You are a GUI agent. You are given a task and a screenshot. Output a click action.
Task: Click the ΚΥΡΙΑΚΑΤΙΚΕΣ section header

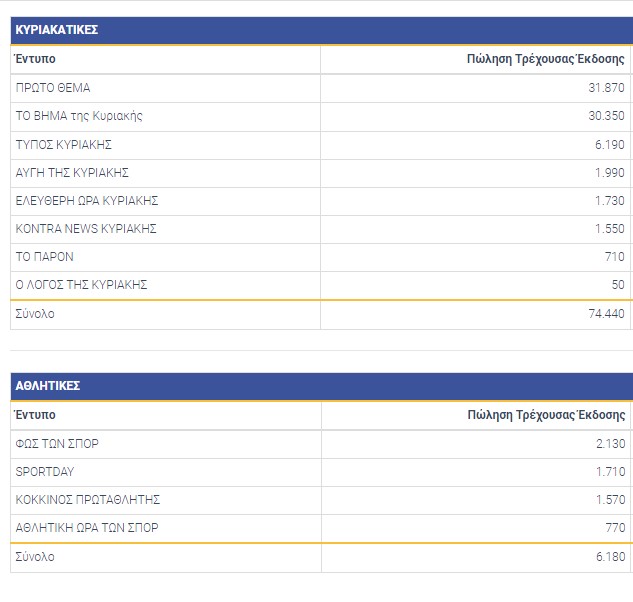click(57, 30)
